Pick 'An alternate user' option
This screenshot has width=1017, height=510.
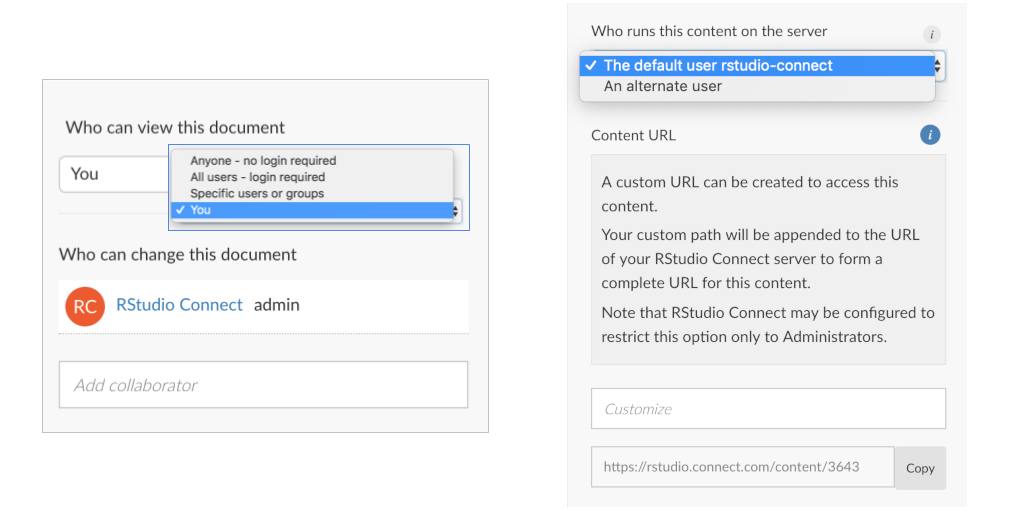point(757,86)
